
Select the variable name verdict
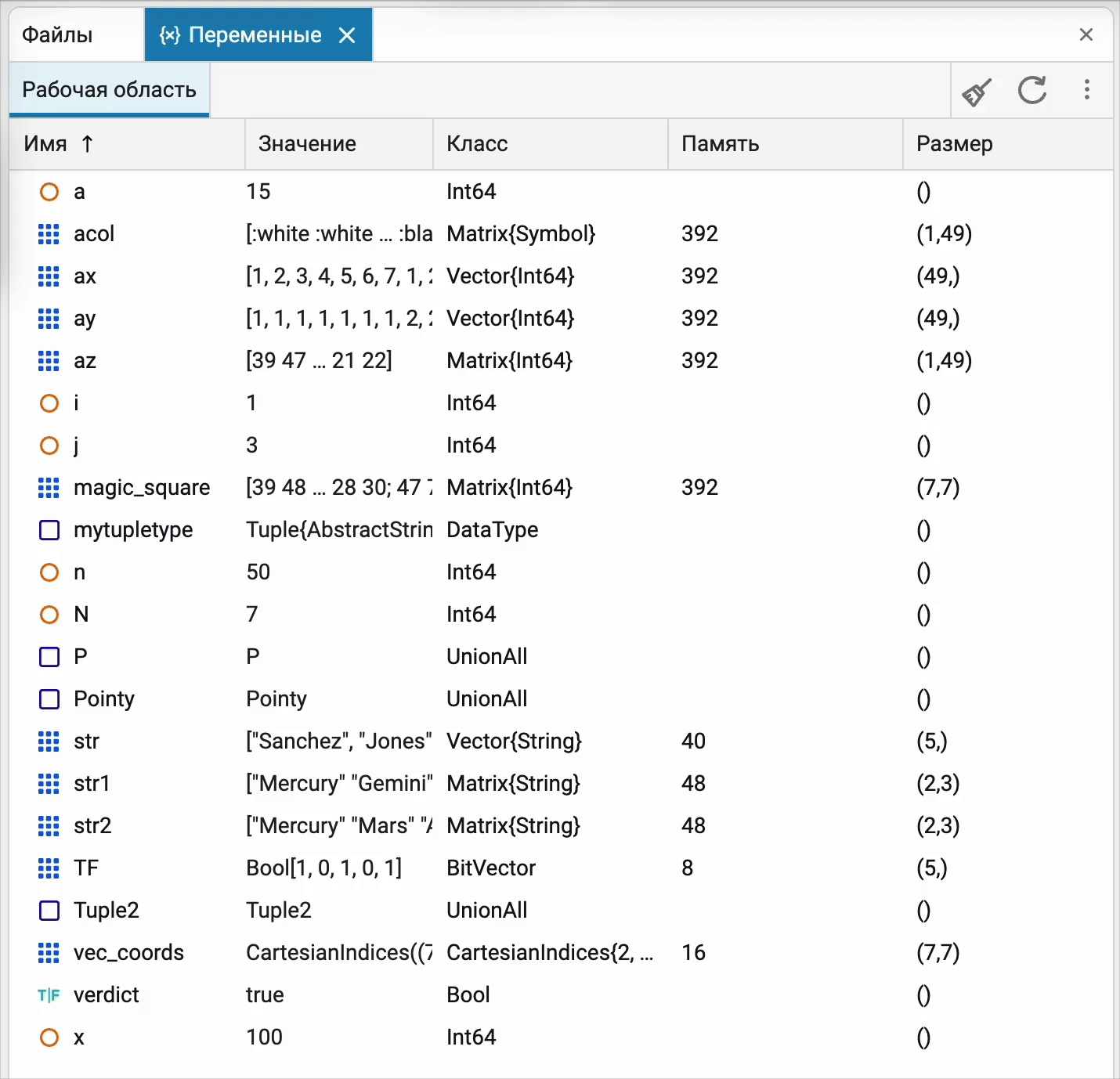[106, 995]
